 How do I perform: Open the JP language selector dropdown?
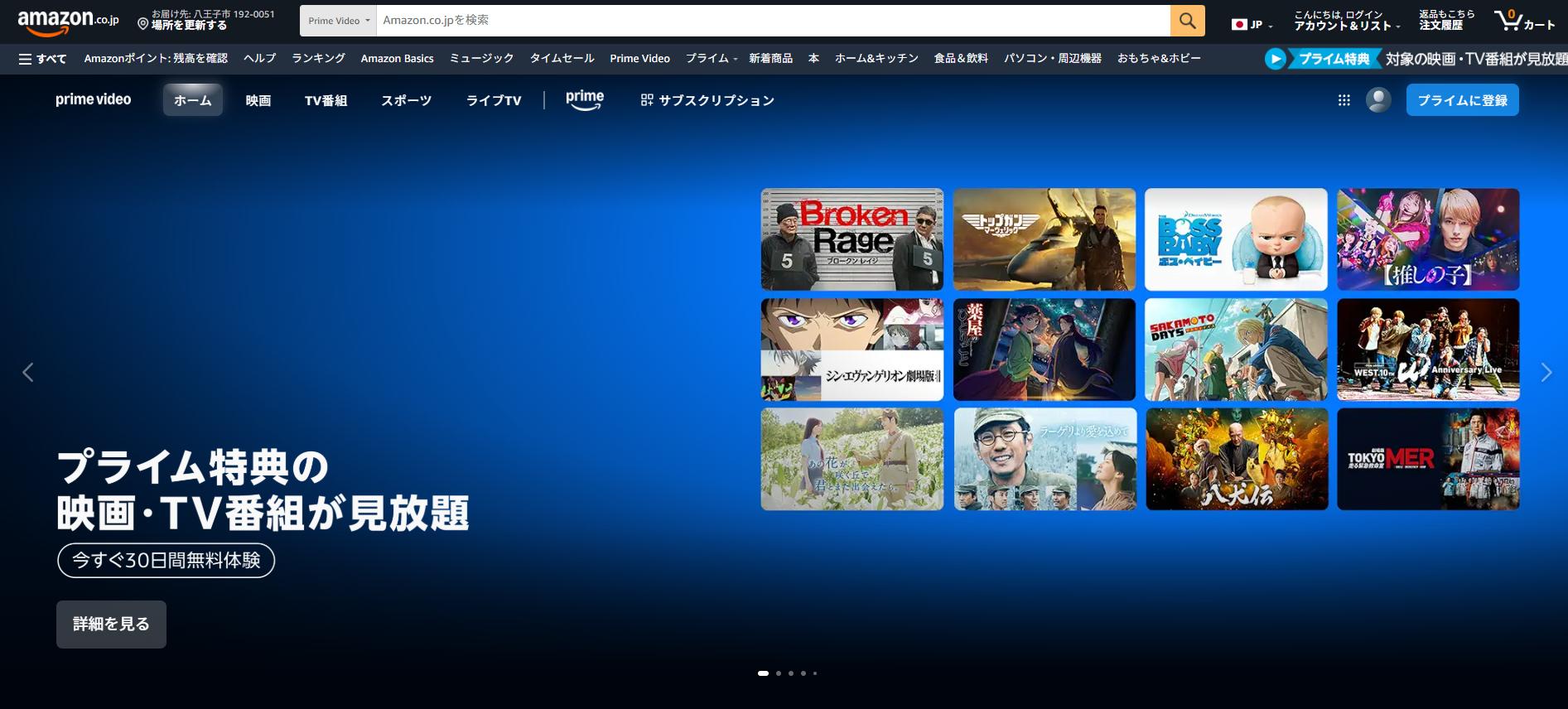pos(1252,25)
